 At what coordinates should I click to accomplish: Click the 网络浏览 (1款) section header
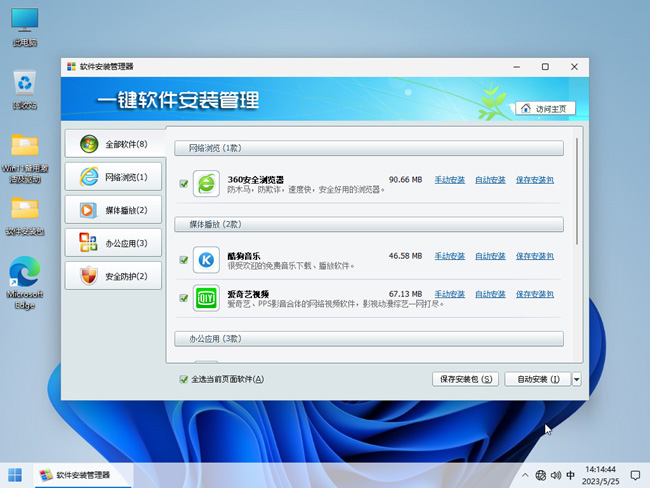[x=369, y=148]
